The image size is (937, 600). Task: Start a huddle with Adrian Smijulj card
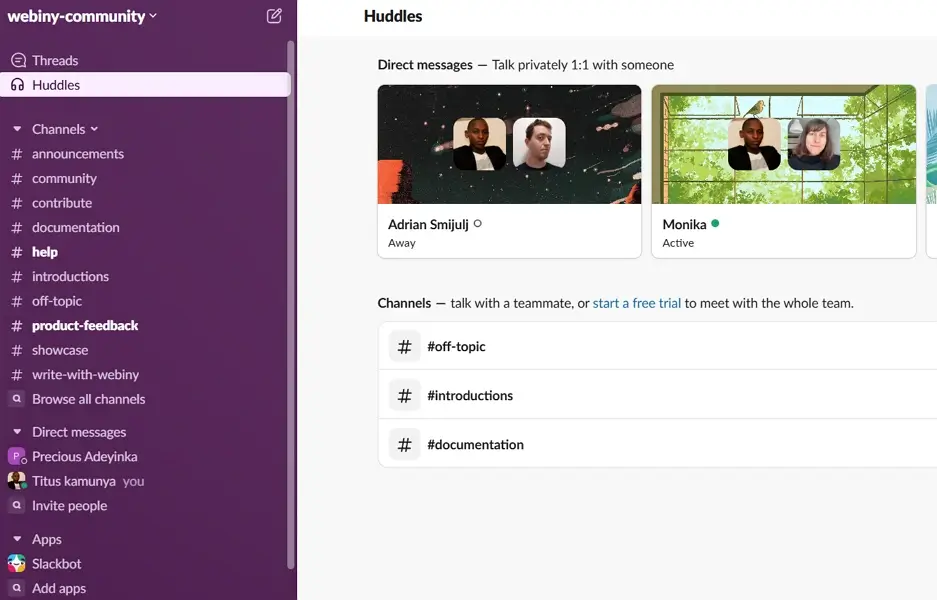(509, 172)
